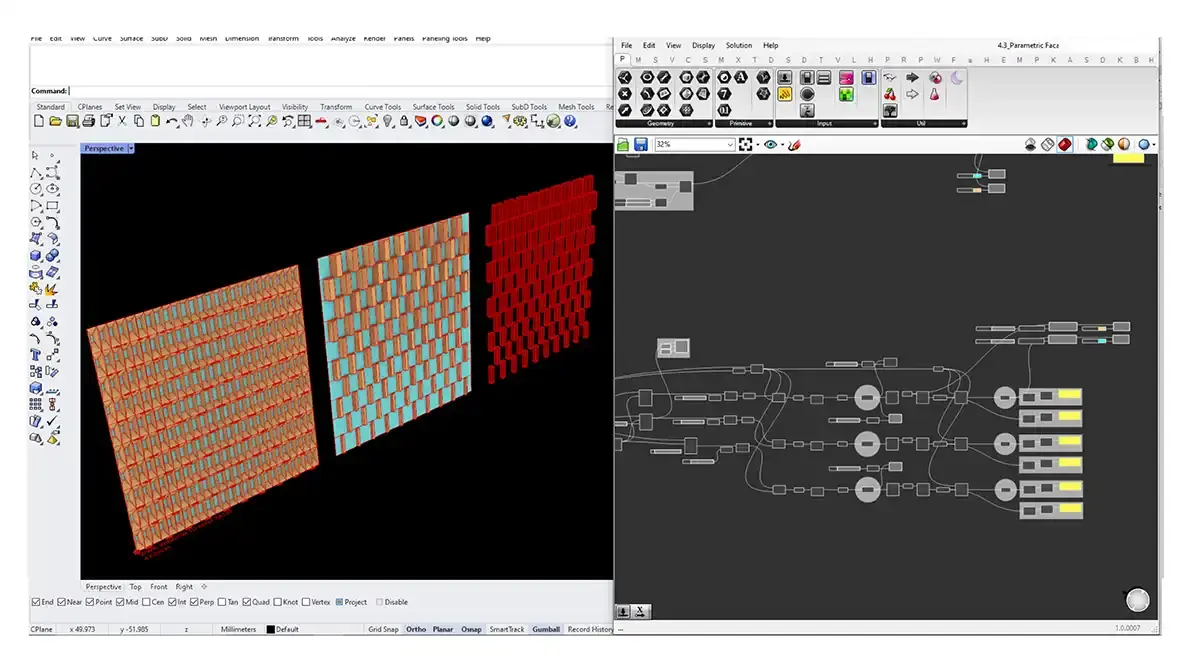This screenshot has width=1190, height=666.
Task: Click the Zoom Extents icon in Rhino toolbar
Action: coord(256,121)
